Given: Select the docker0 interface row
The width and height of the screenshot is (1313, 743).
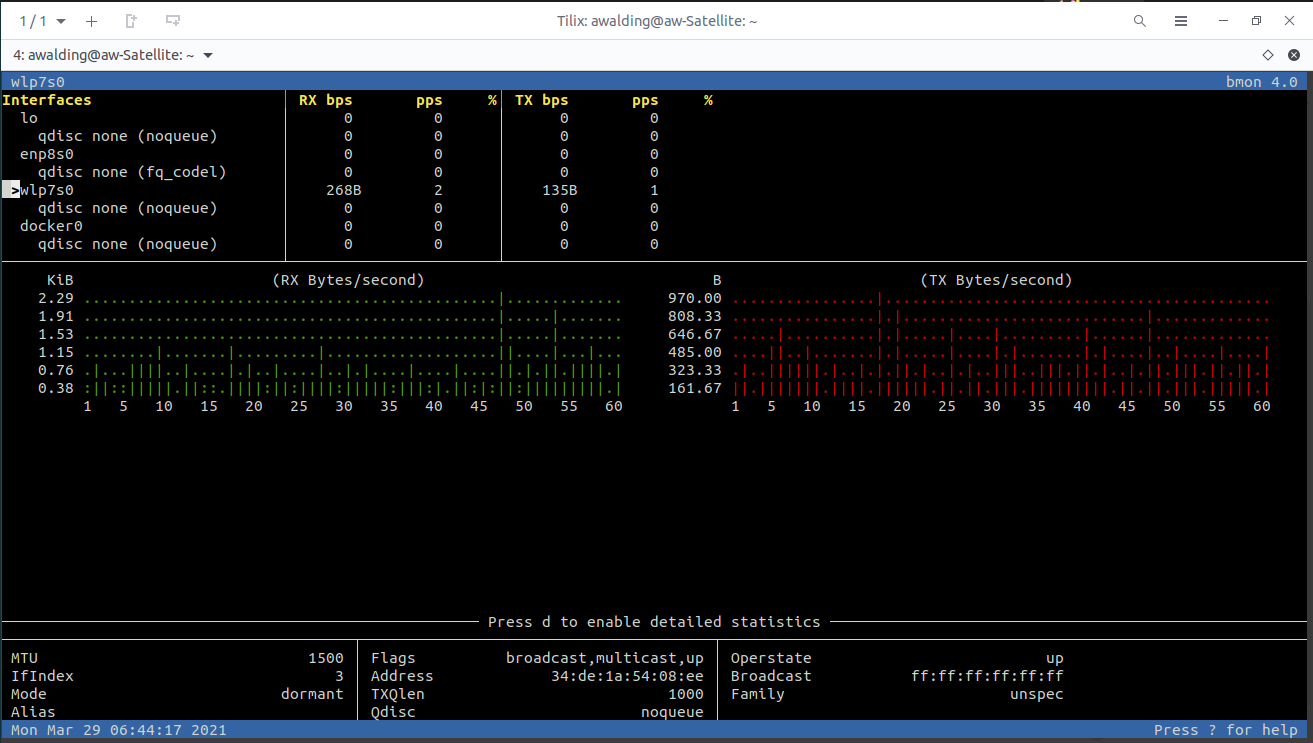Looking at the screenshot, I should 51,226.
